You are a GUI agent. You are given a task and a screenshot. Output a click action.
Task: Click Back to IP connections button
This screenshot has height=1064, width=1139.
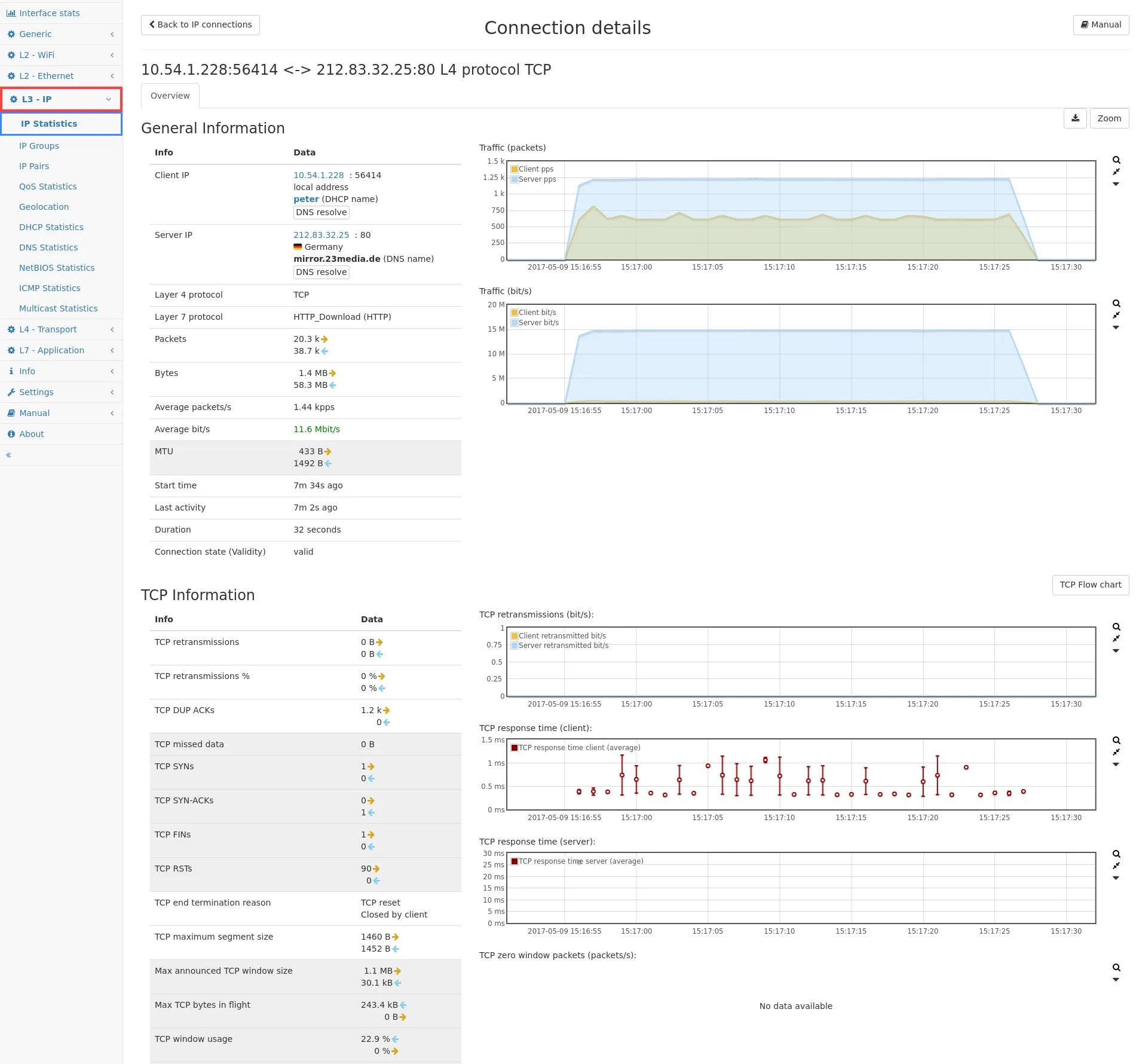[x=200, y=25]
